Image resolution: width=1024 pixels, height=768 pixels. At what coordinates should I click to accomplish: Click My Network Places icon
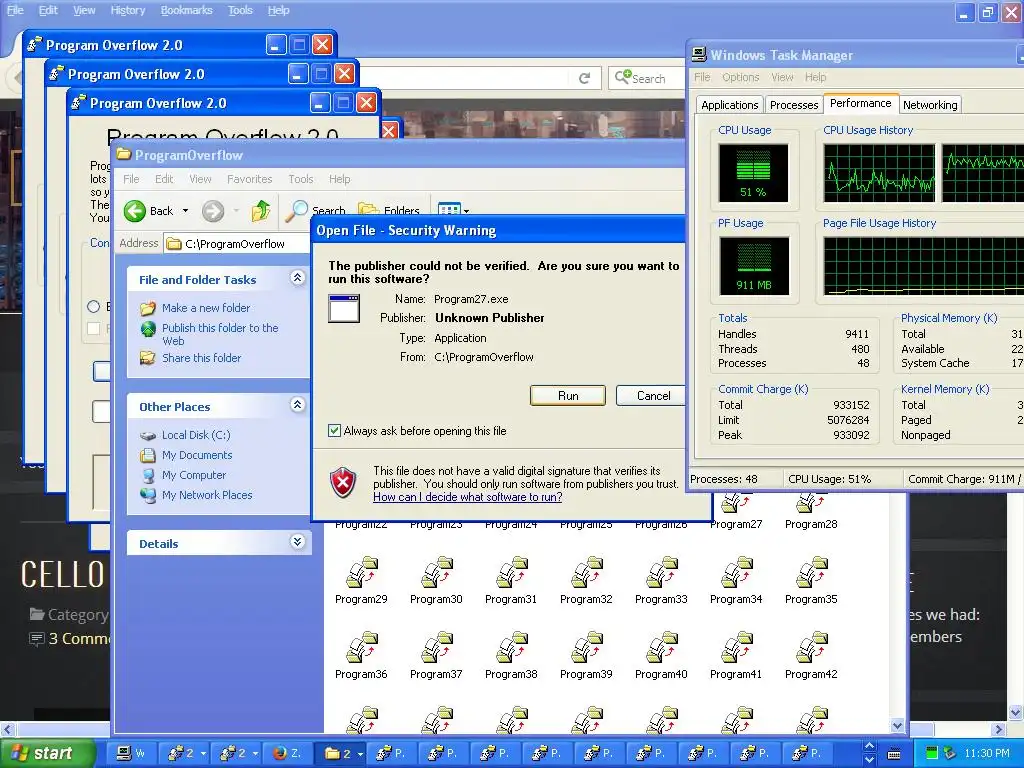(x=148, y=495)
